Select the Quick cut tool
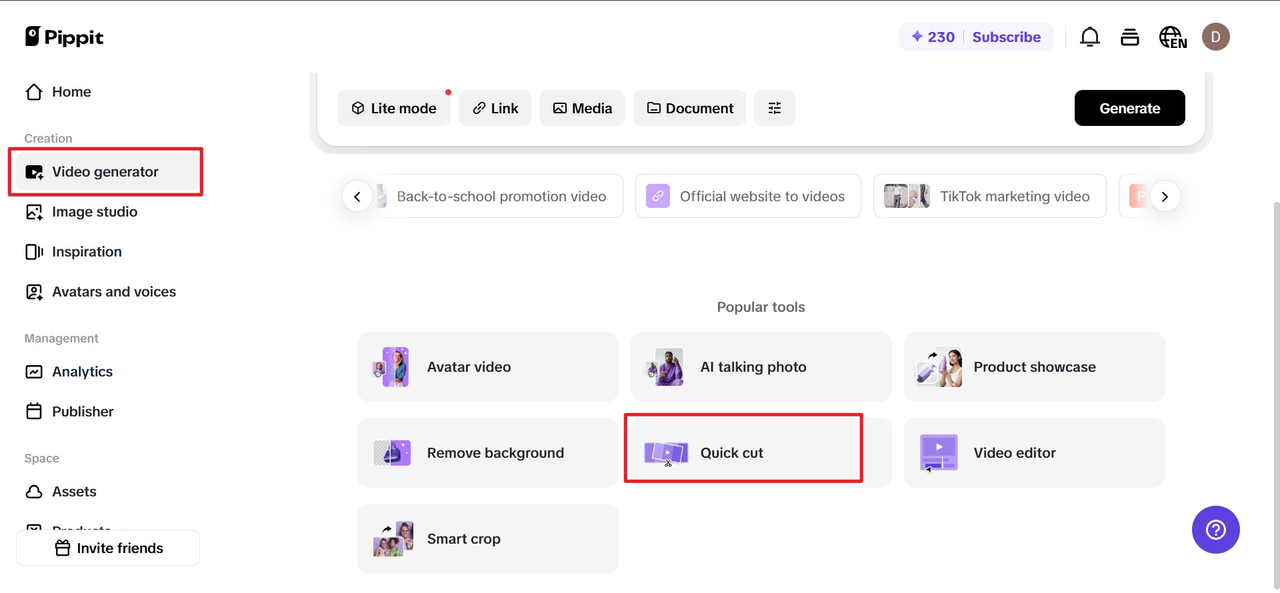1280x593 pixels. click(761, 453)
